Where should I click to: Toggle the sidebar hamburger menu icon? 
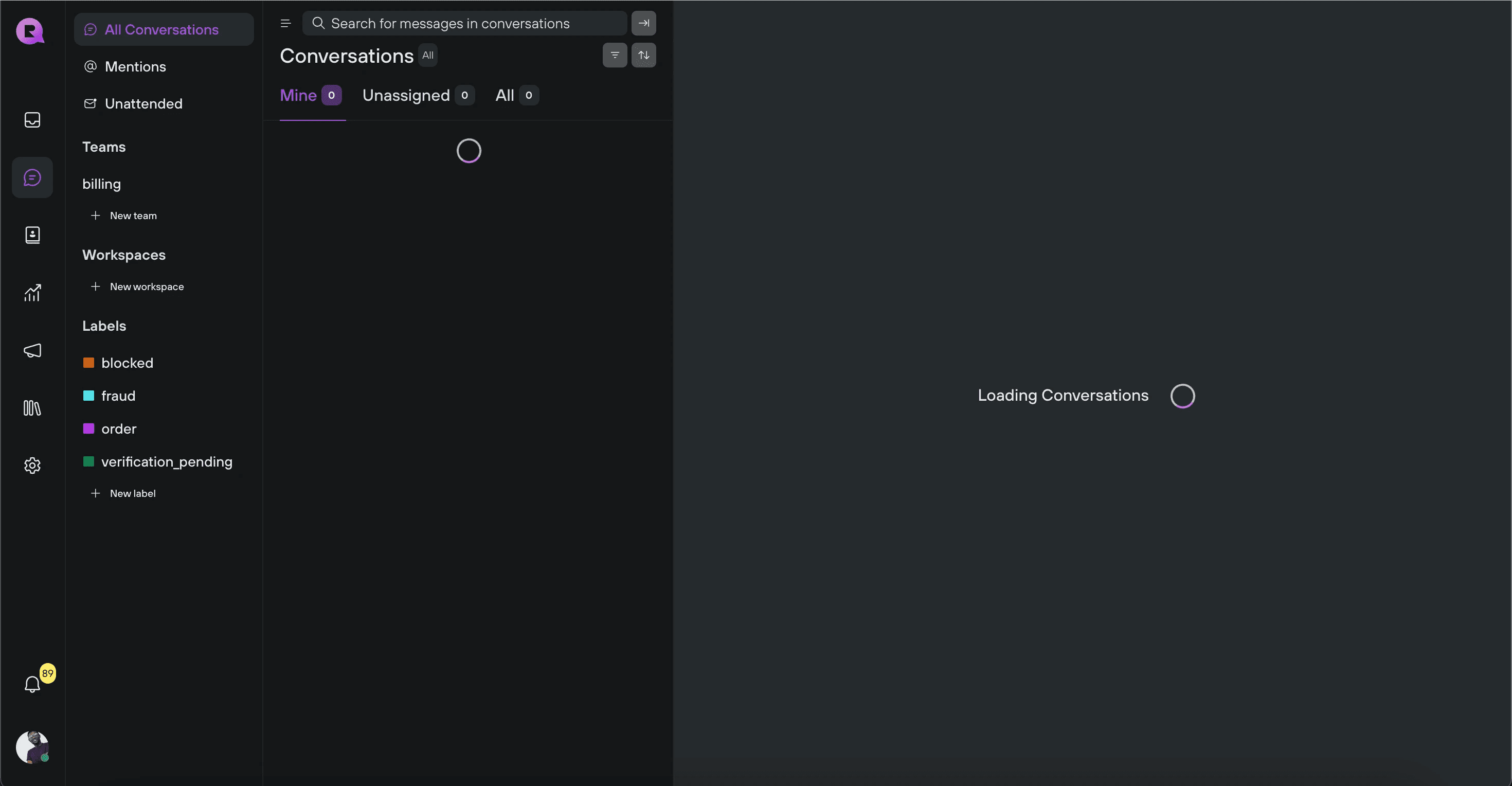pyautogui.click(x=286, y=24)
